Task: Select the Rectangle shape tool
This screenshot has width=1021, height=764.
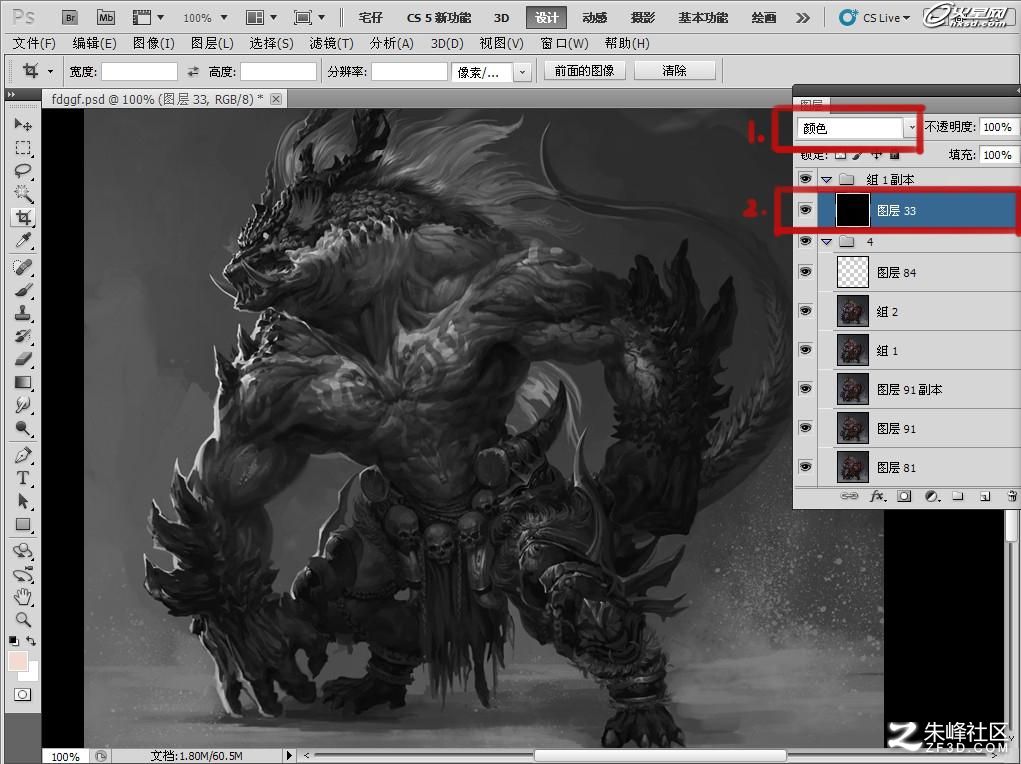Action: click(x=23, y=524)
